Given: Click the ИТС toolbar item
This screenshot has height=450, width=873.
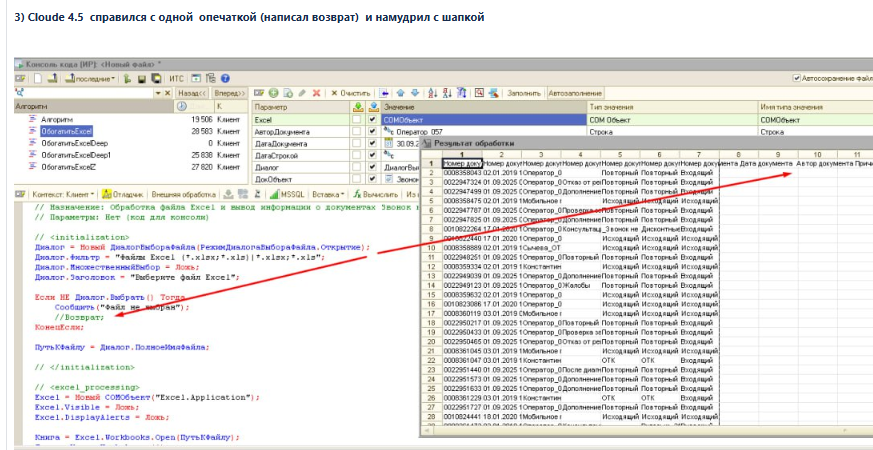Looking at the screenshot, I should (x=176, y=79).
